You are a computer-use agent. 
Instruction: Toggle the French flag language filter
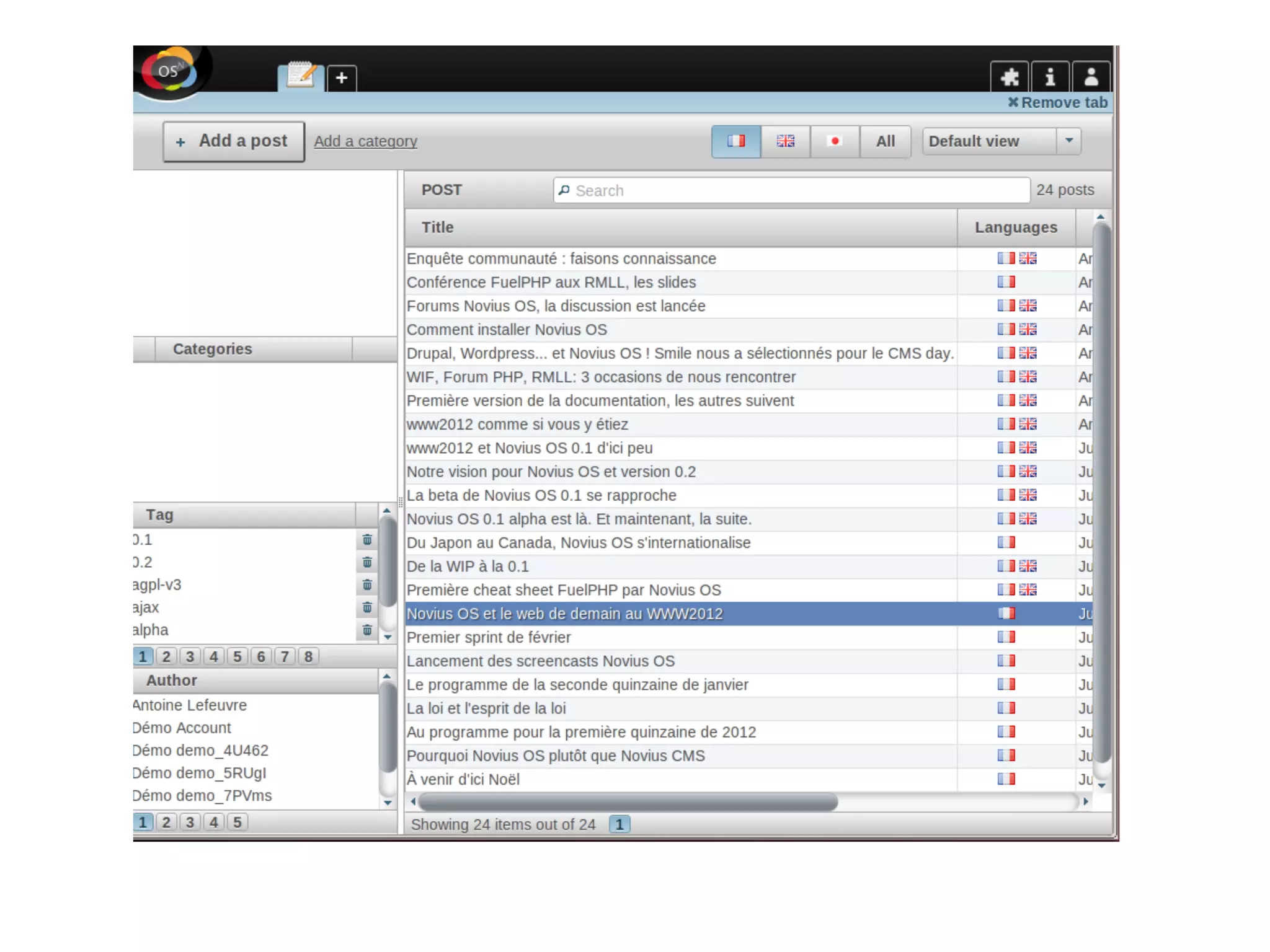736,141
